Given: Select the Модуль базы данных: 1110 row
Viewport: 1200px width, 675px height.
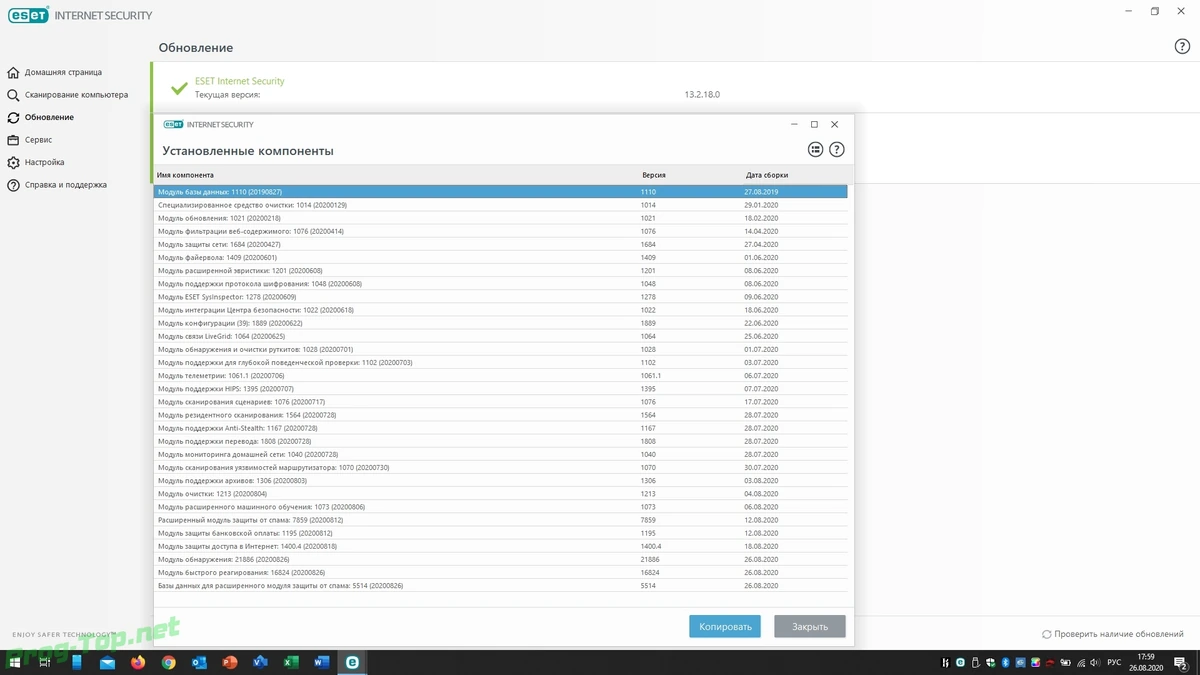Looking at the screenshot, I should click(500, 191).
